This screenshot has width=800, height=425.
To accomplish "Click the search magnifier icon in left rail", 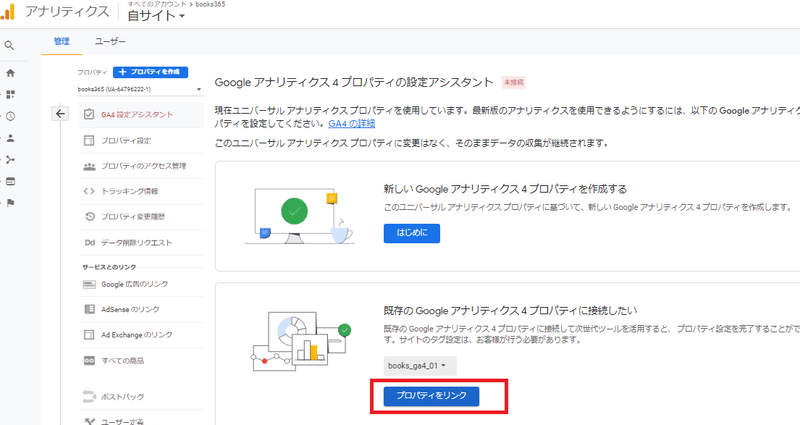I will [x=10, y=45].
